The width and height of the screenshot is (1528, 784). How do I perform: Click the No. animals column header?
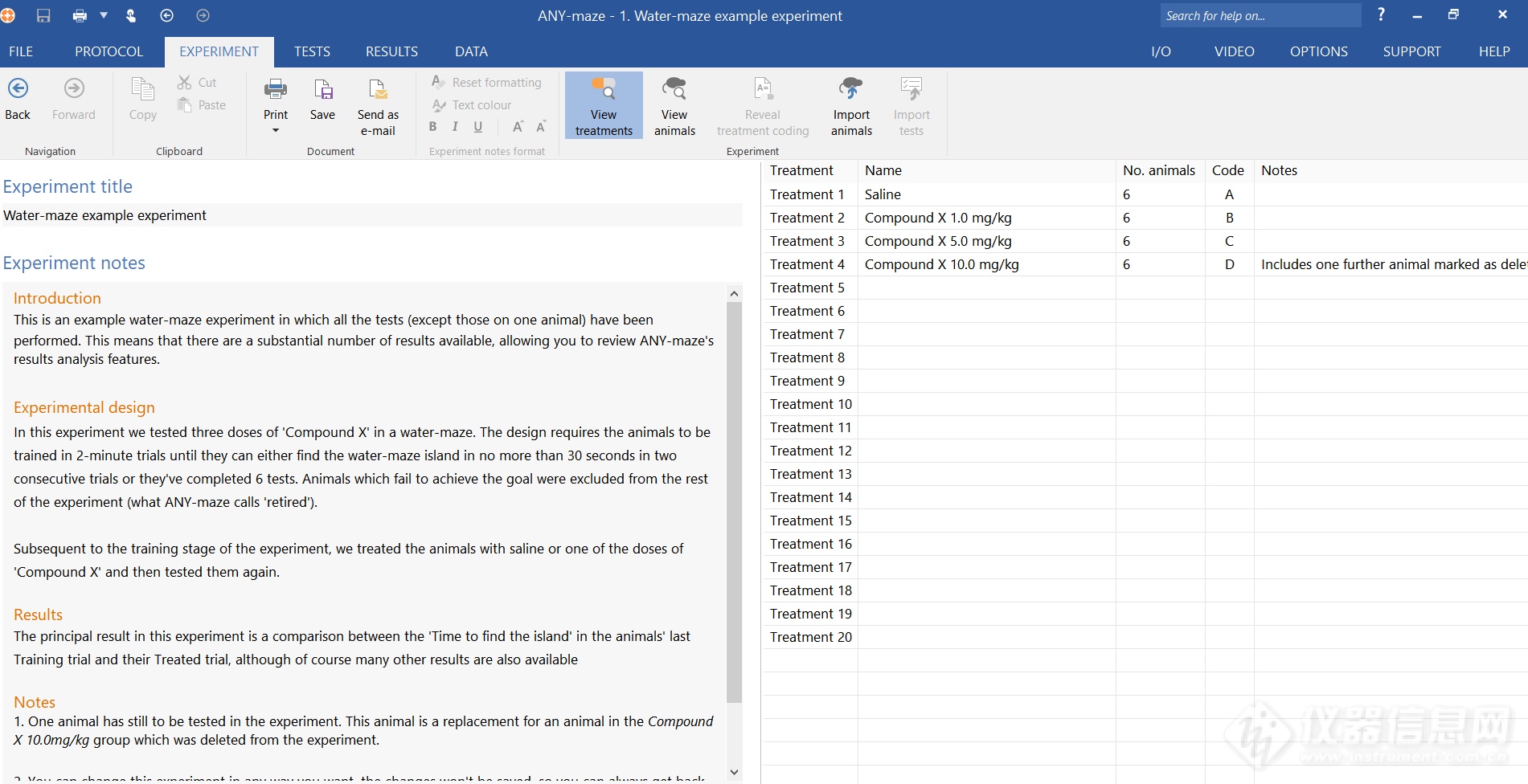[x=1159, y=170]
